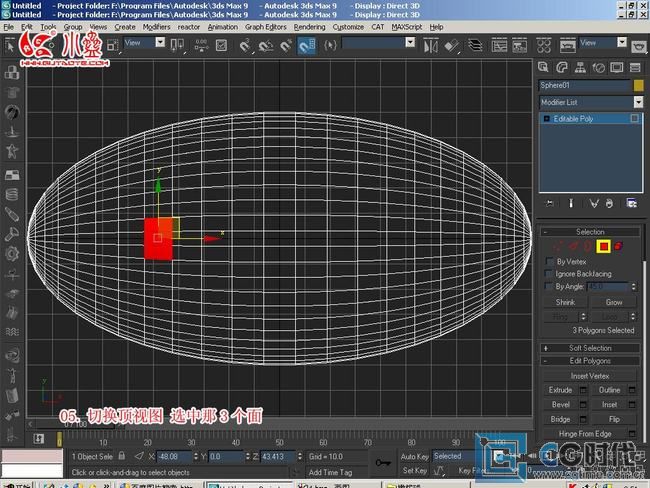Switch to the Hierarchy command panel
The image size is (650, 488).
click(x=580, y=67)
